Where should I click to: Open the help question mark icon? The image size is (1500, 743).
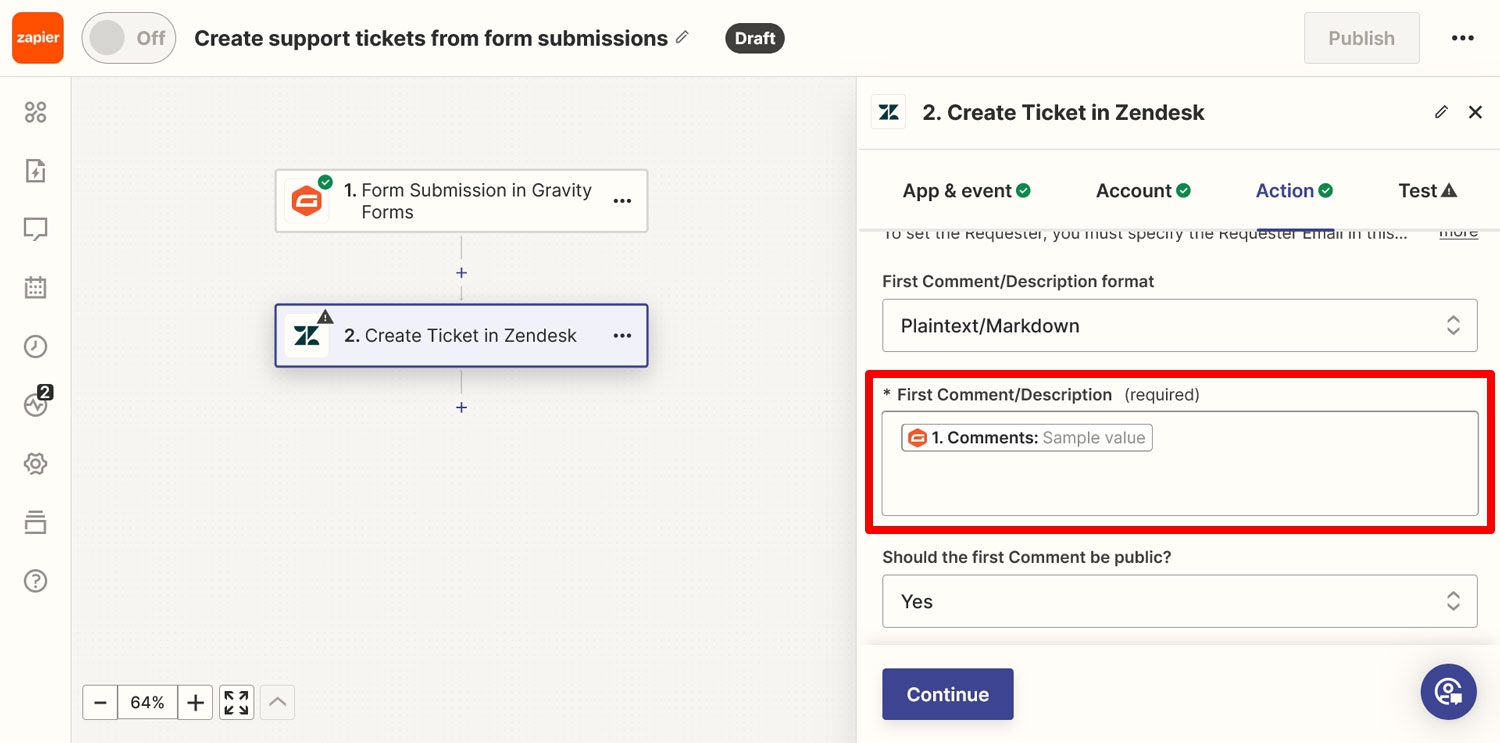35,581
